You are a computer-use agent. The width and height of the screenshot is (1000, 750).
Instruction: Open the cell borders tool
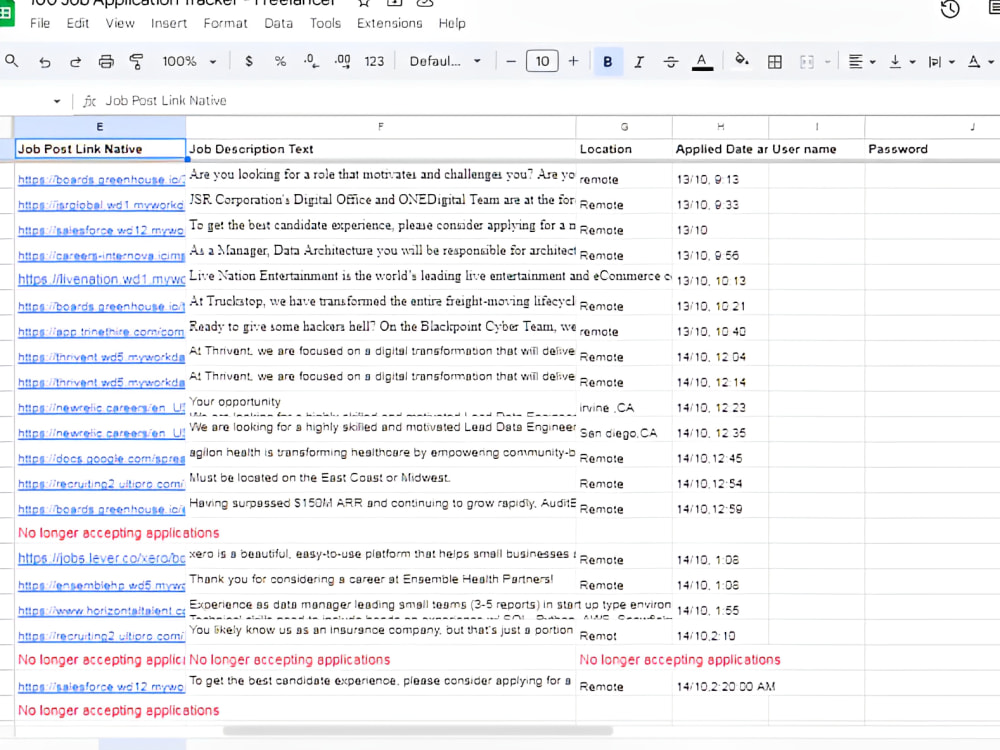[x=775, y=62]
